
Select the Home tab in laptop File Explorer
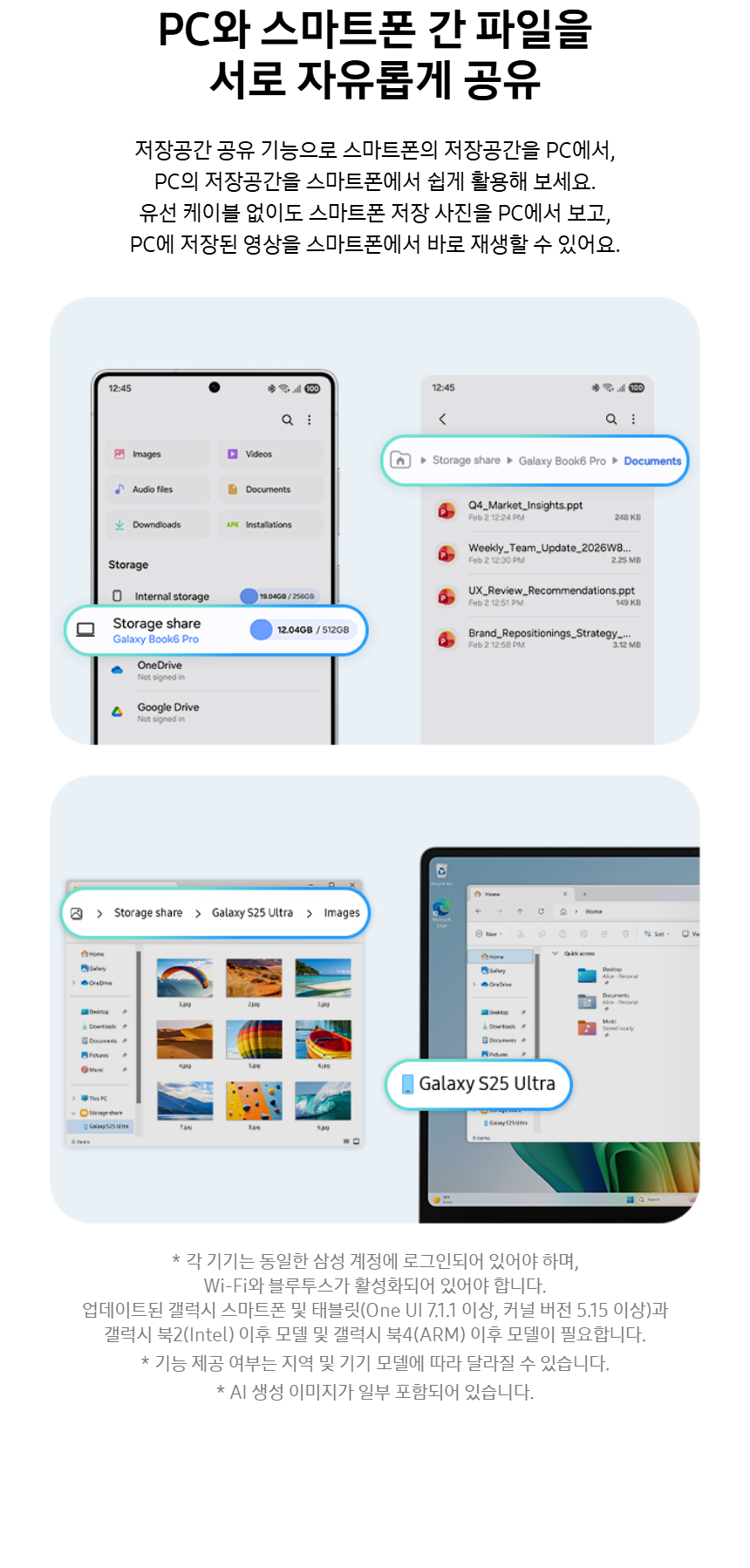(522, 894)
